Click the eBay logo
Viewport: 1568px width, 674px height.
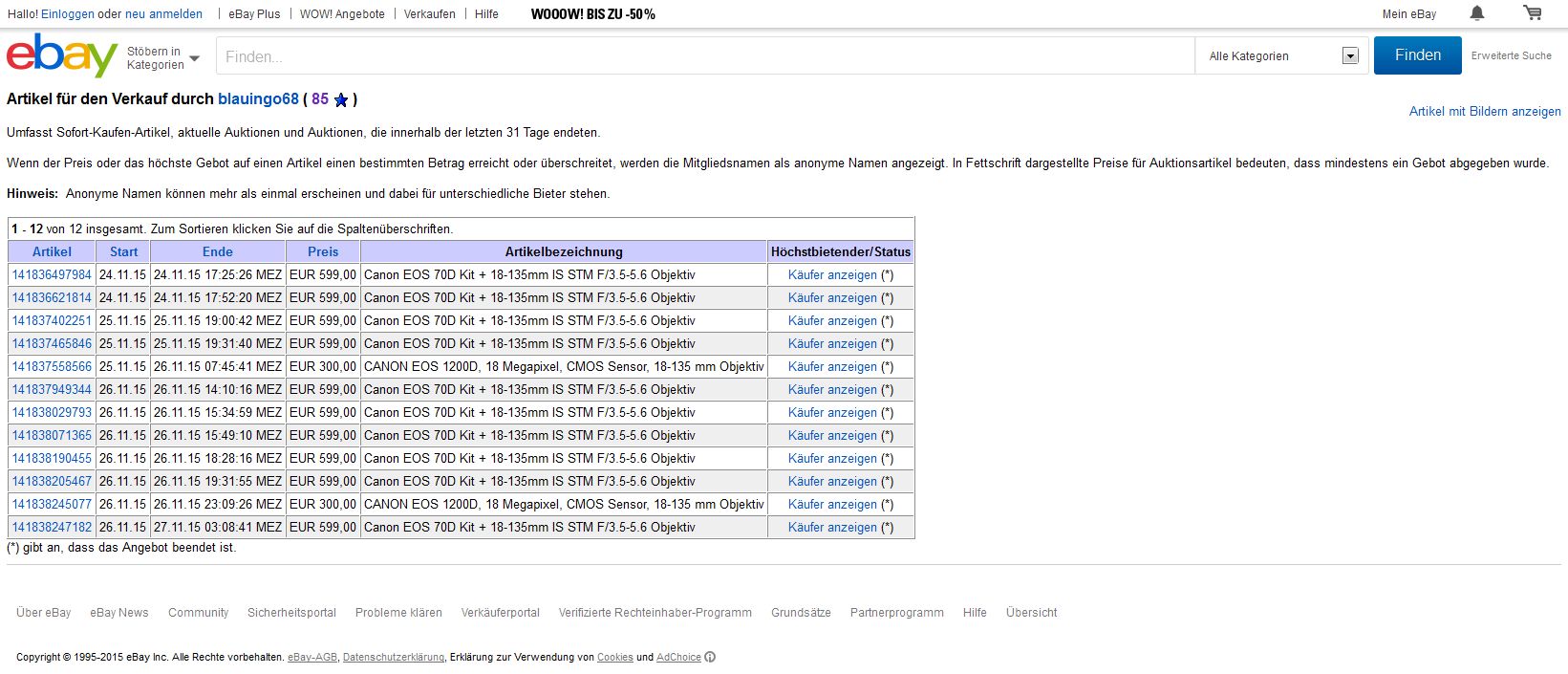click(x=62, y=55)
